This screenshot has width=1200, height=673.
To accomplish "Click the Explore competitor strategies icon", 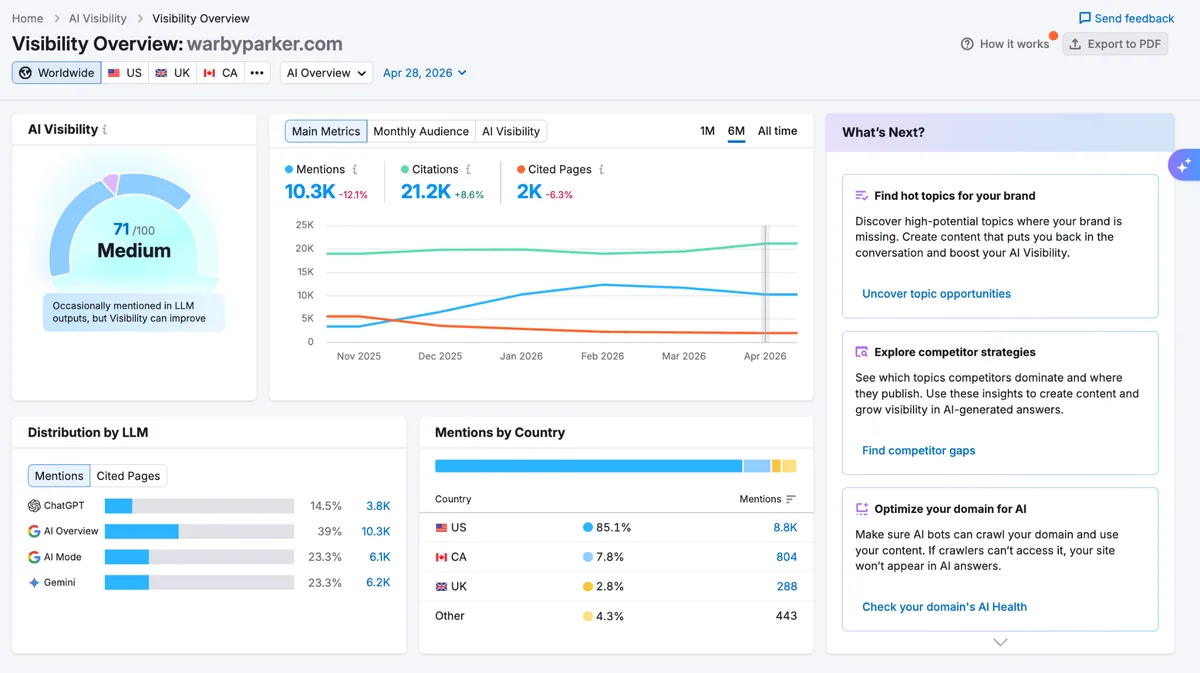I will tap(861, 352).
